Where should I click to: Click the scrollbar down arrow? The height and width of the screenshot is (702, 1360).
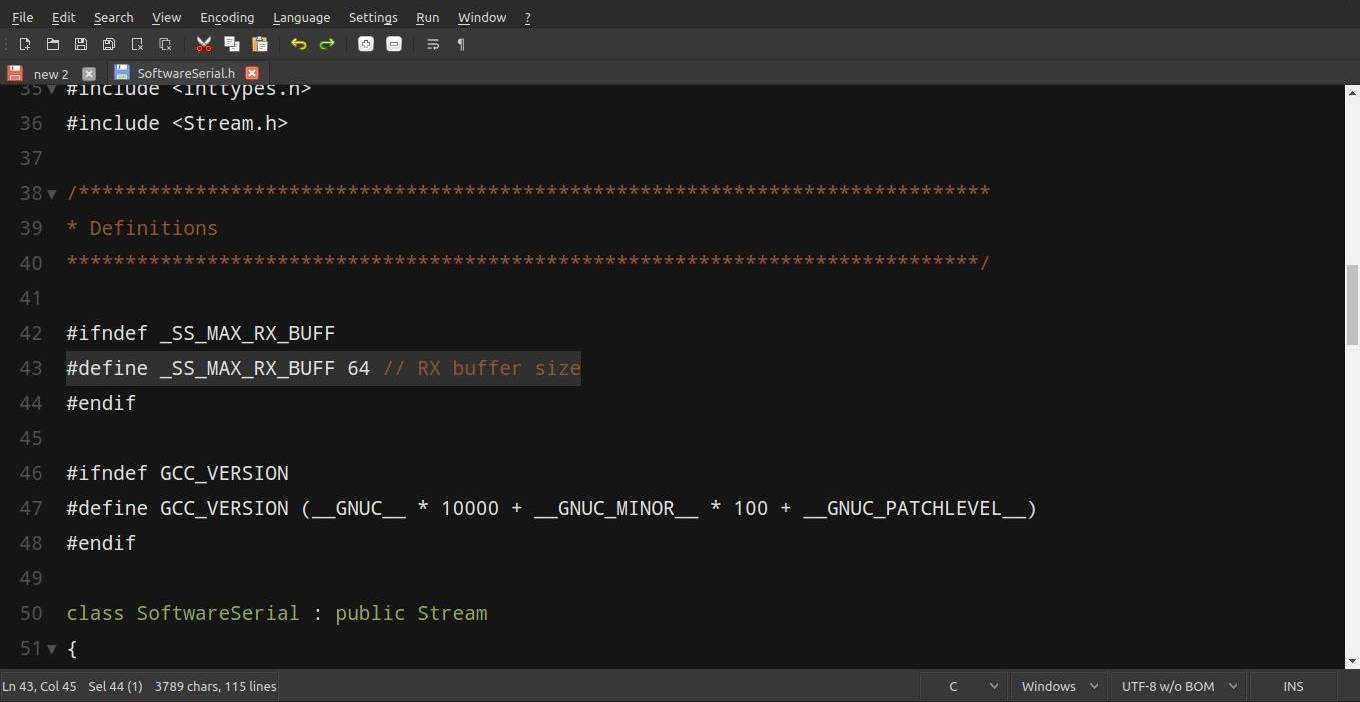(1352, 661)
